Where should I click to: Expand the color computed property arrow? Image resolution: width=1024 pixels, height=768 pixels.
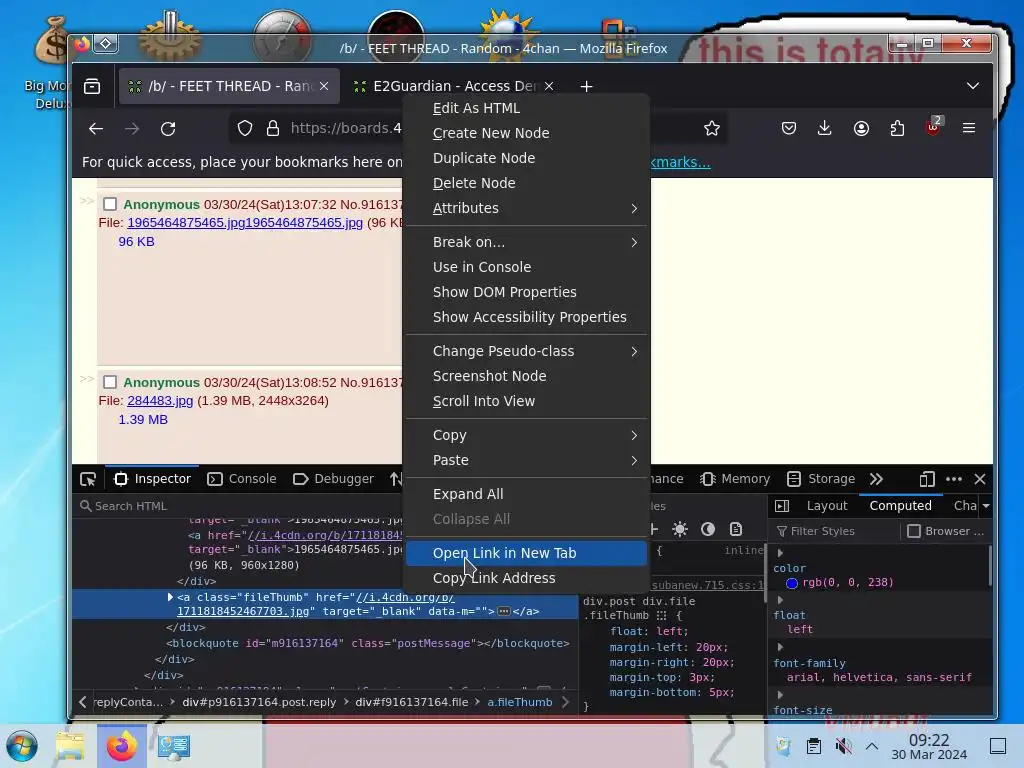point(780,553)
